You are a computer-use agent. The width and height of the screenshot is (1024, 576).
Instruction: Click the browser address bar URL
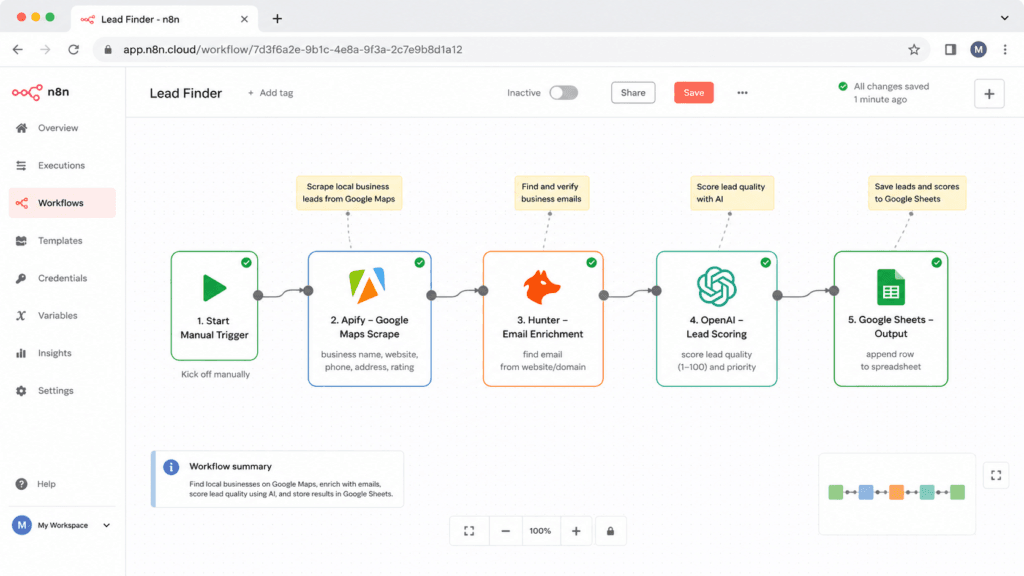point(293,50)
